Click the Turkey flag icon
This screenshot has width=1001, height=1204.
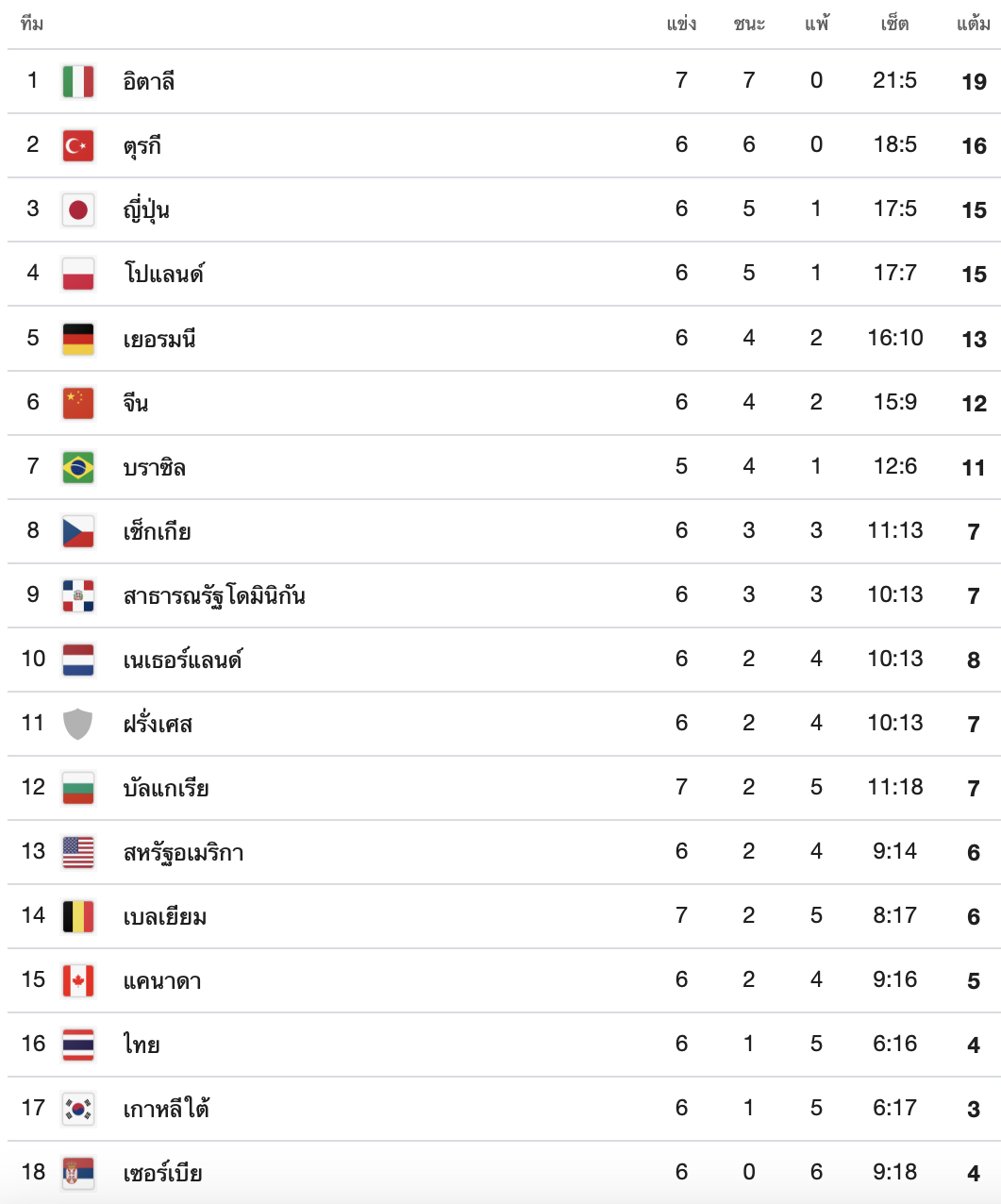pyautogui.click(x=78, y=145)
